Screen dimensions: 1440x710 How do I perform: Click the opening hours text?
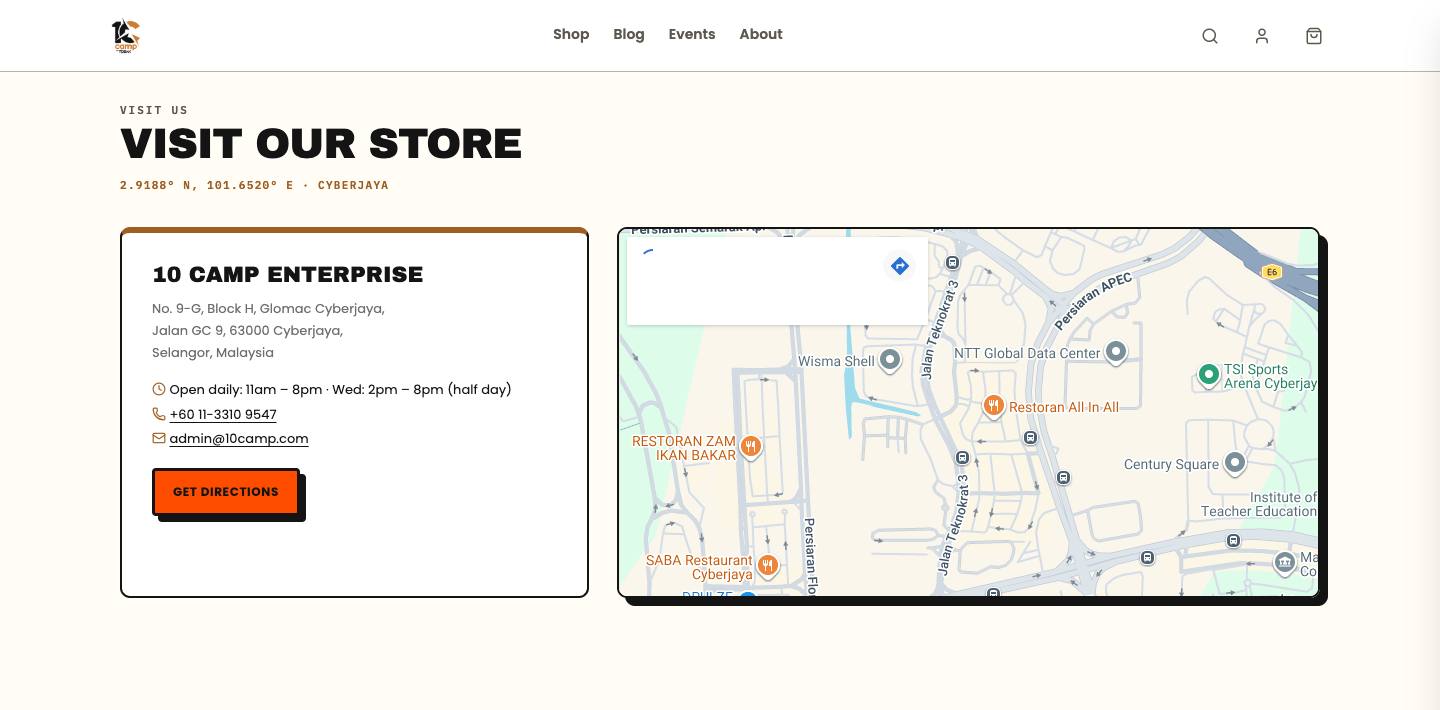pyautogui.click(x=340, y=389)
